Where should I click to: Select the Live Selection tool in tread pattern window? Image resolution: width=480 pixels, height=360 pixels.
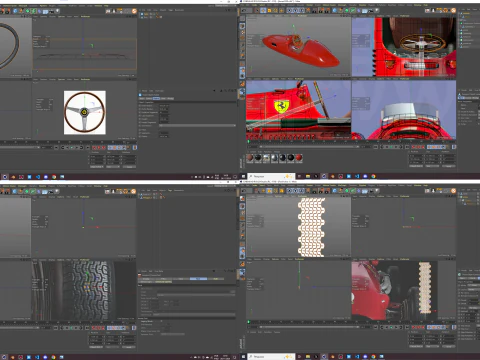[x=256, y=191]
